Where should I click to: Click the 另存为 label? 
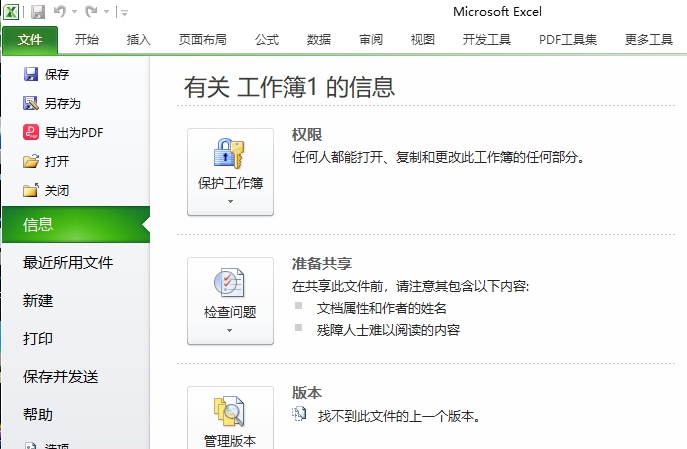pyautogui.click(x=63, y=104)
